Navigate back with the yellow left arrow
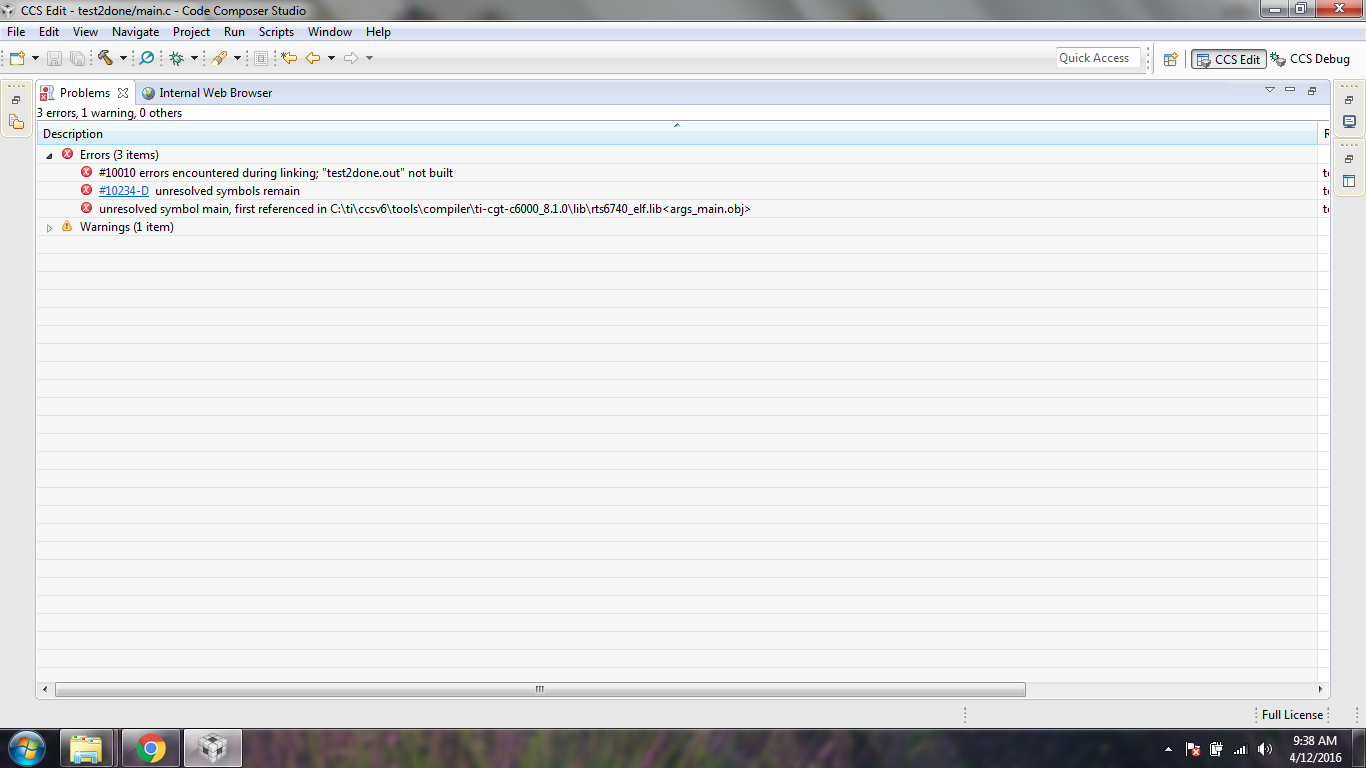The image size is (1366, 768). pyautogui.click(x=313, y=58)
